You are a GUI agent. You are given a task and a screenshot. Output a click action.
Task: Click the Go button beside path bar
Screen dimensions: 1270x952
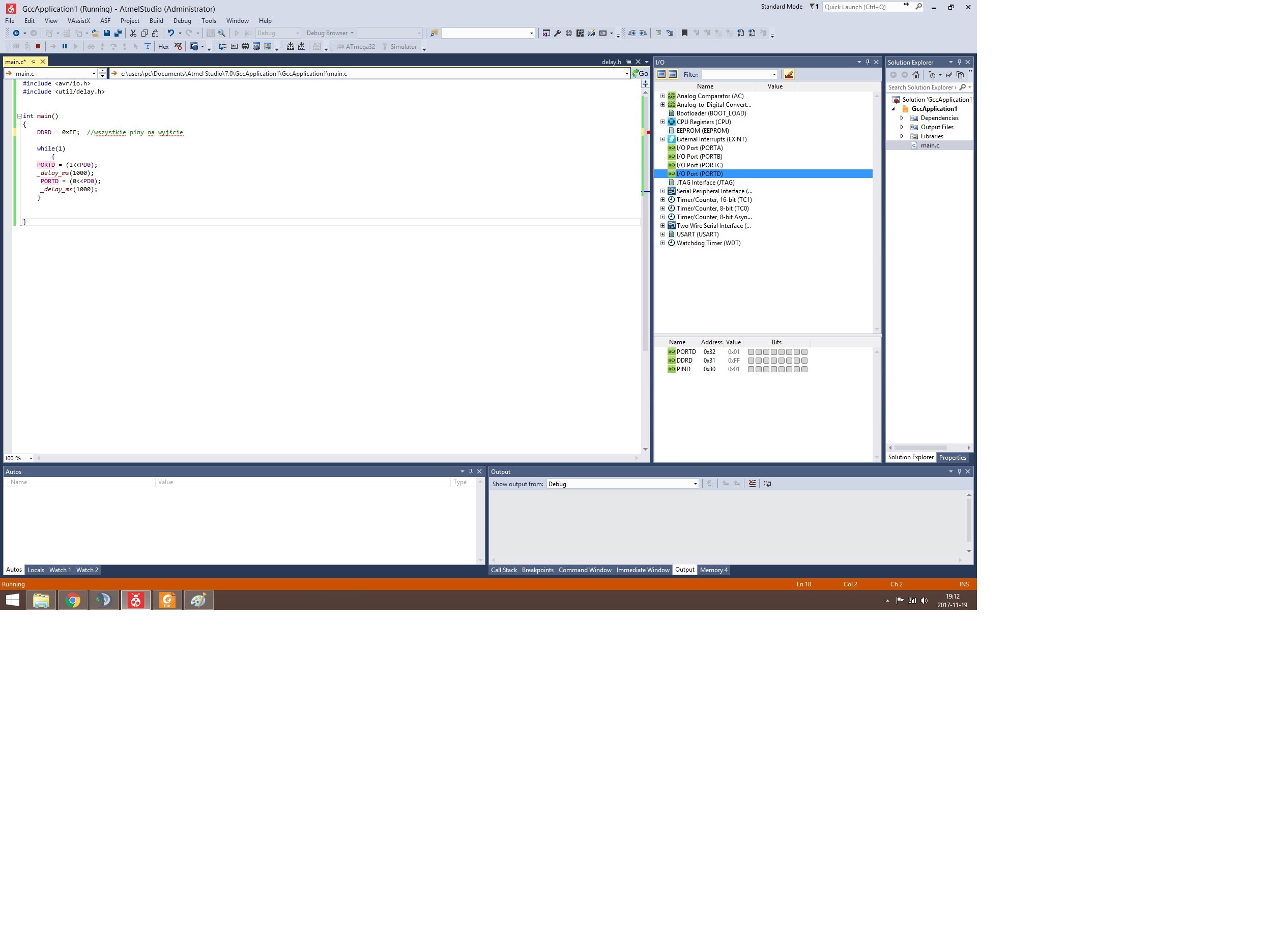click(x=641, y=73)
